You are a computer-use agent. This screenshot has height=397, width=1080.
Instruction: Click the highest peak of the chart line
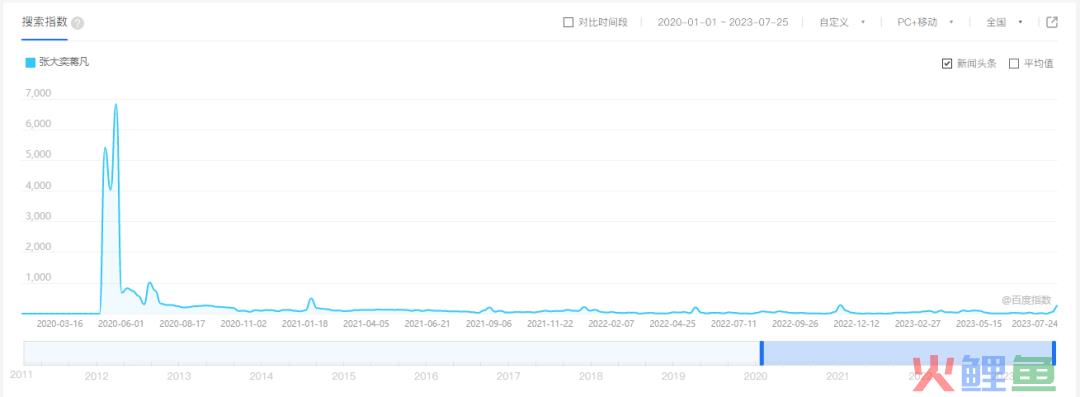coord(116,105)
